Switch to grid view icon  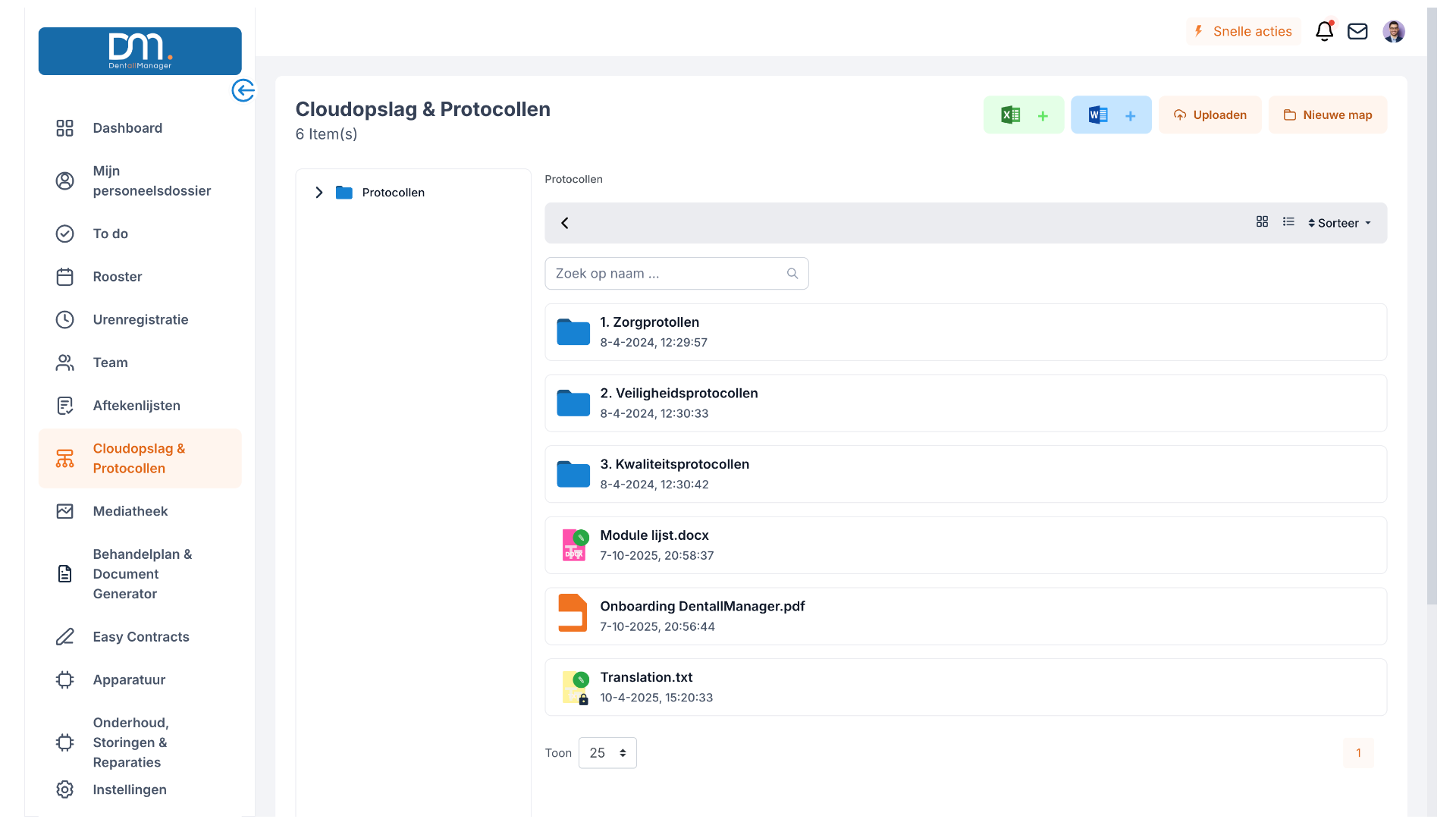point(1262,221)
